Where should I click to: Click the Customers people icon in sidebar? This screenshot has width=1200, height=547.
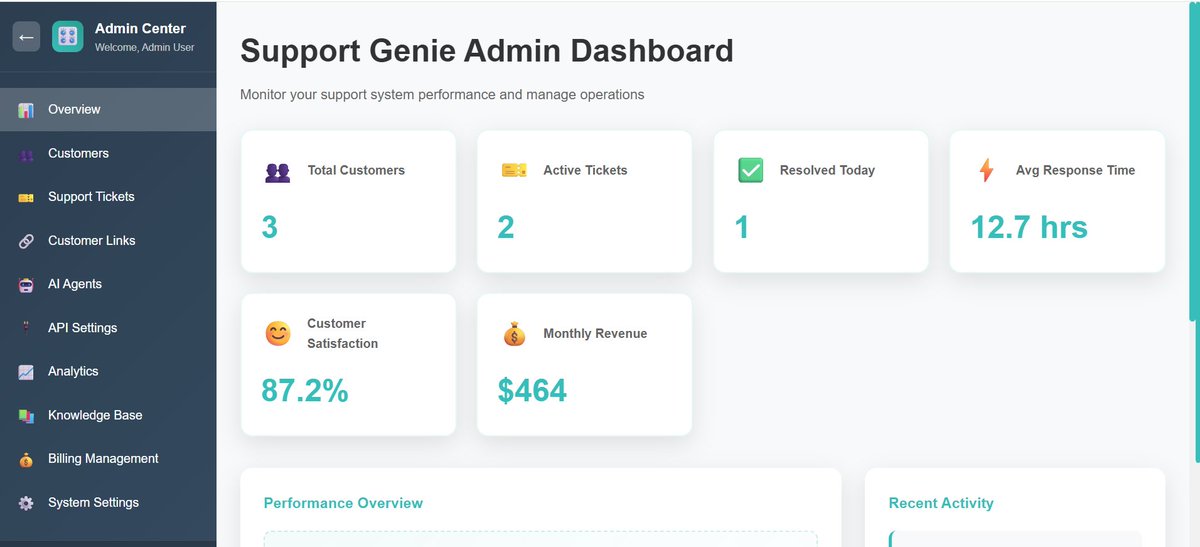(26, 154)
